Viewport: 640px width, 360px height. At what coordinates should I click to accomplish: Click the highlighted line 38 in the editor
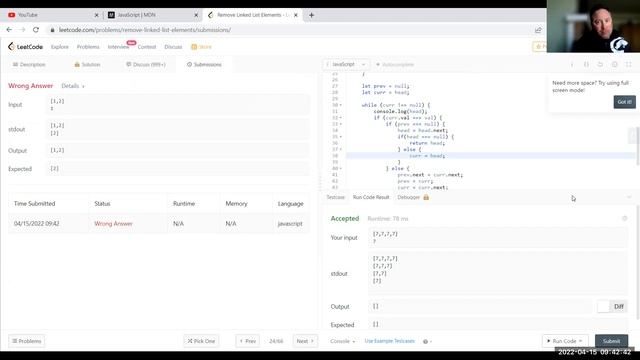click(x=490, y=156)
